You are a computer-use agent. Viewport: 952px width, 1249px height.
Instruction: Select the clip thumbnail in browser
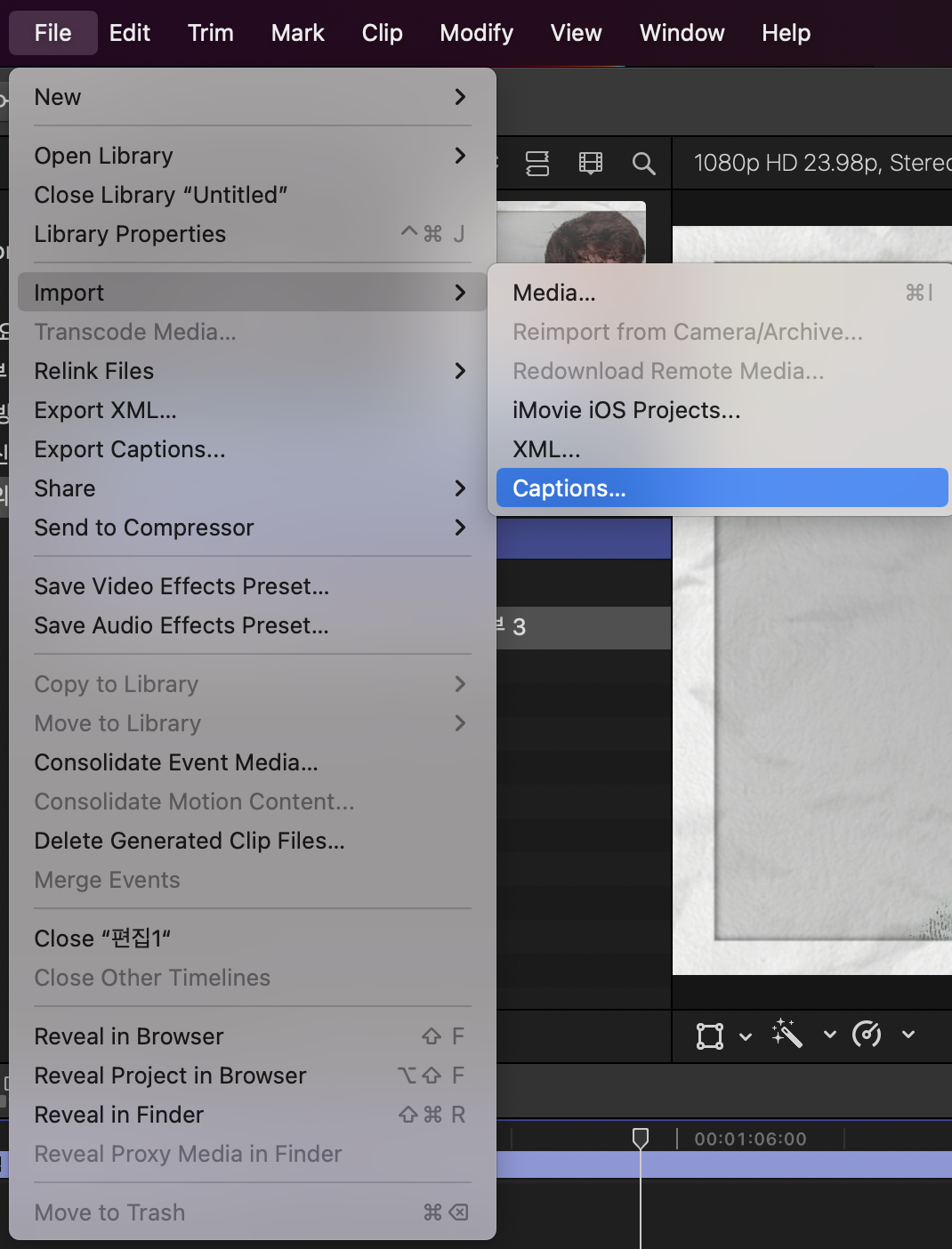point(571,232)
